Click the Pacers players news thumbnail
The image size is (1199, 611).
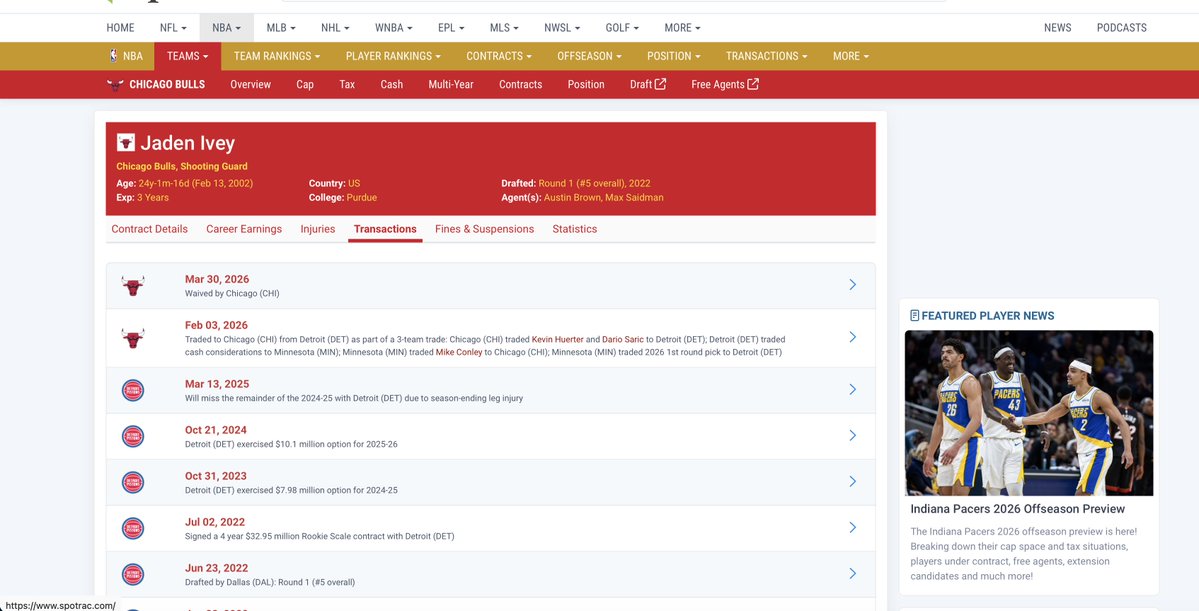pyautogui.click(x=1028, y=413)
